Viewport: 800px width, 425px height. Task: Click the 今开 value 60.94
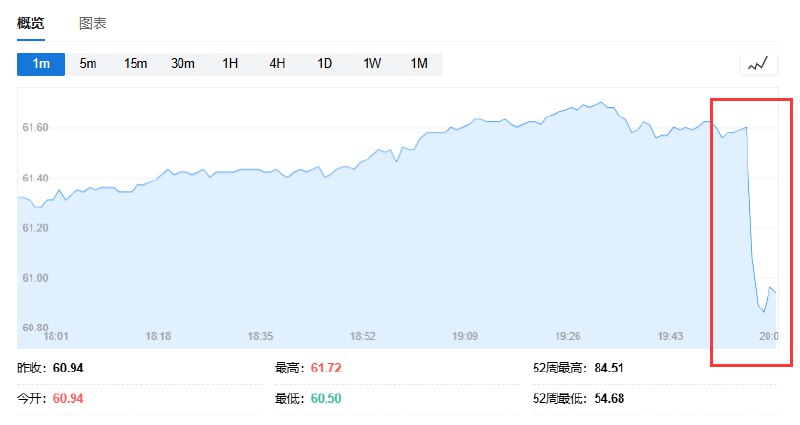[x=68, y=398]
